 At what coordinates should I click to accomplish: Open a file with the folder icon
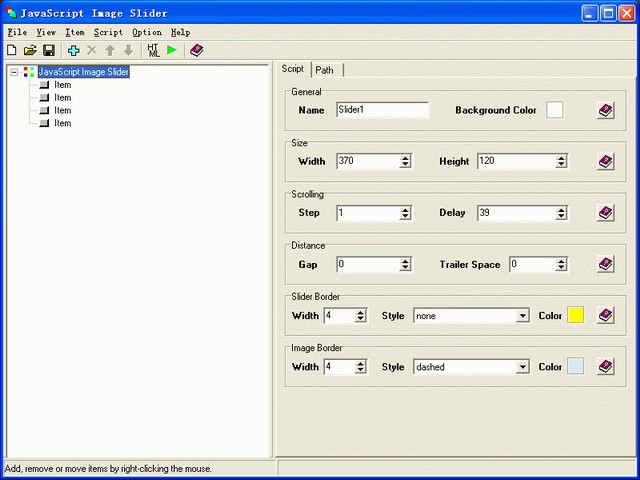pos(30,50)
